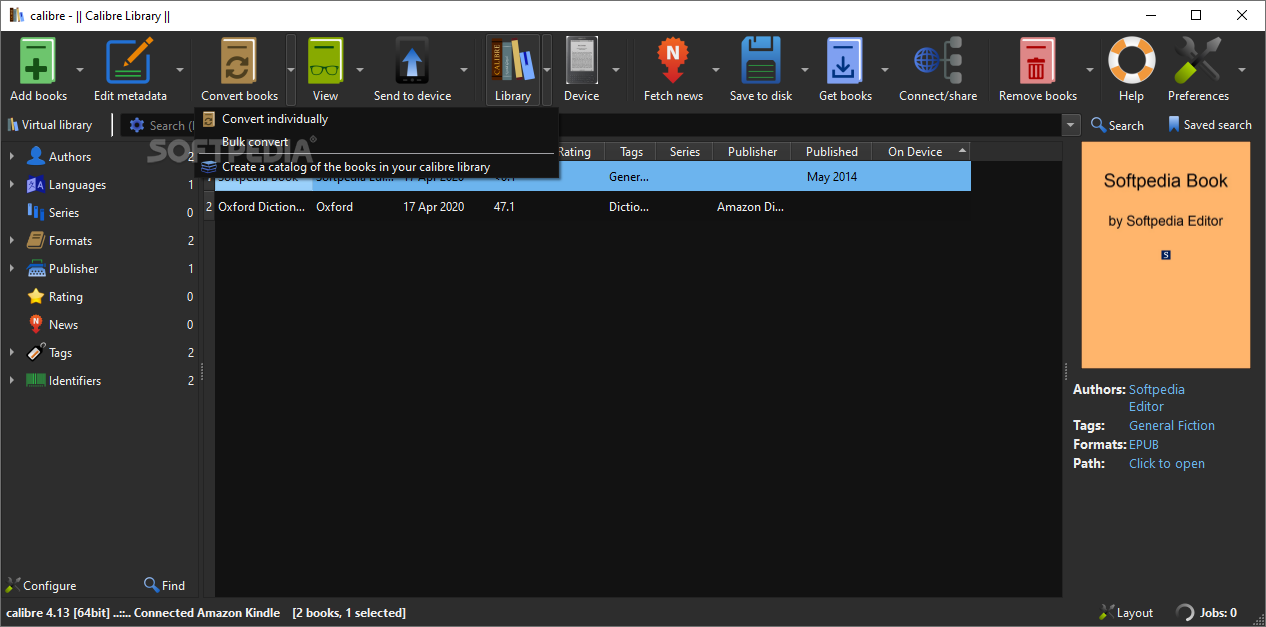1266x627 pixels.
Task: Open the EPUB format link
Action: click(x=1144, y=444)
